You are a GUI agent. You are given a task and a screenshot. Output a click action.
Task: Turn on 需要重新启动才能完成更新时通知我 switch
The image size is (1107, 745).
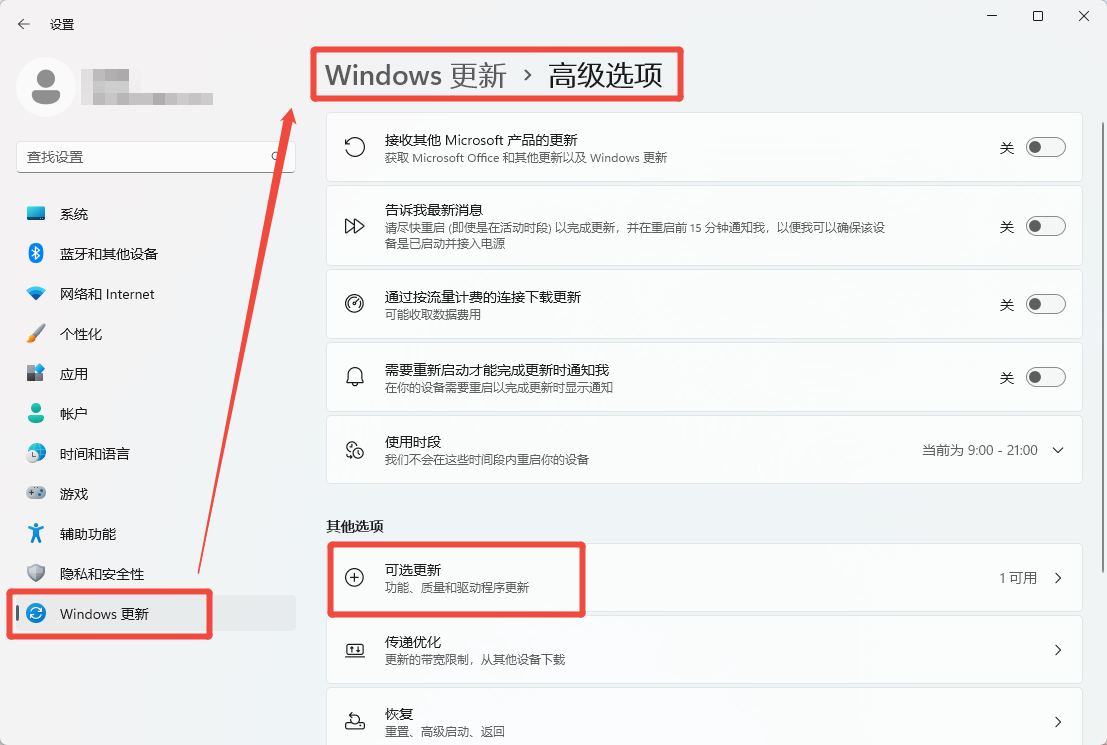click(1046, 377)
